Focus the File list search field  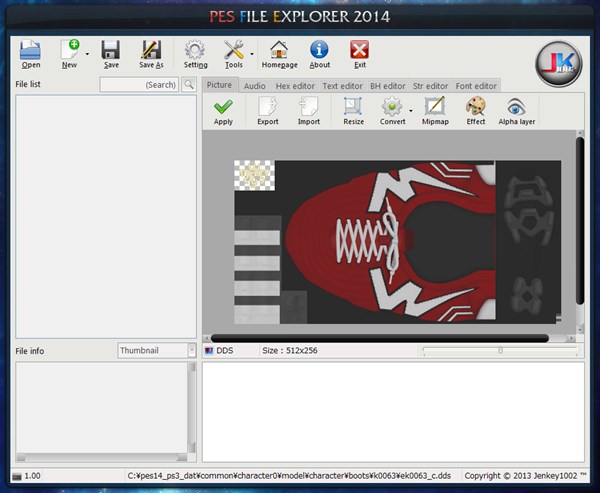point(139,85)
